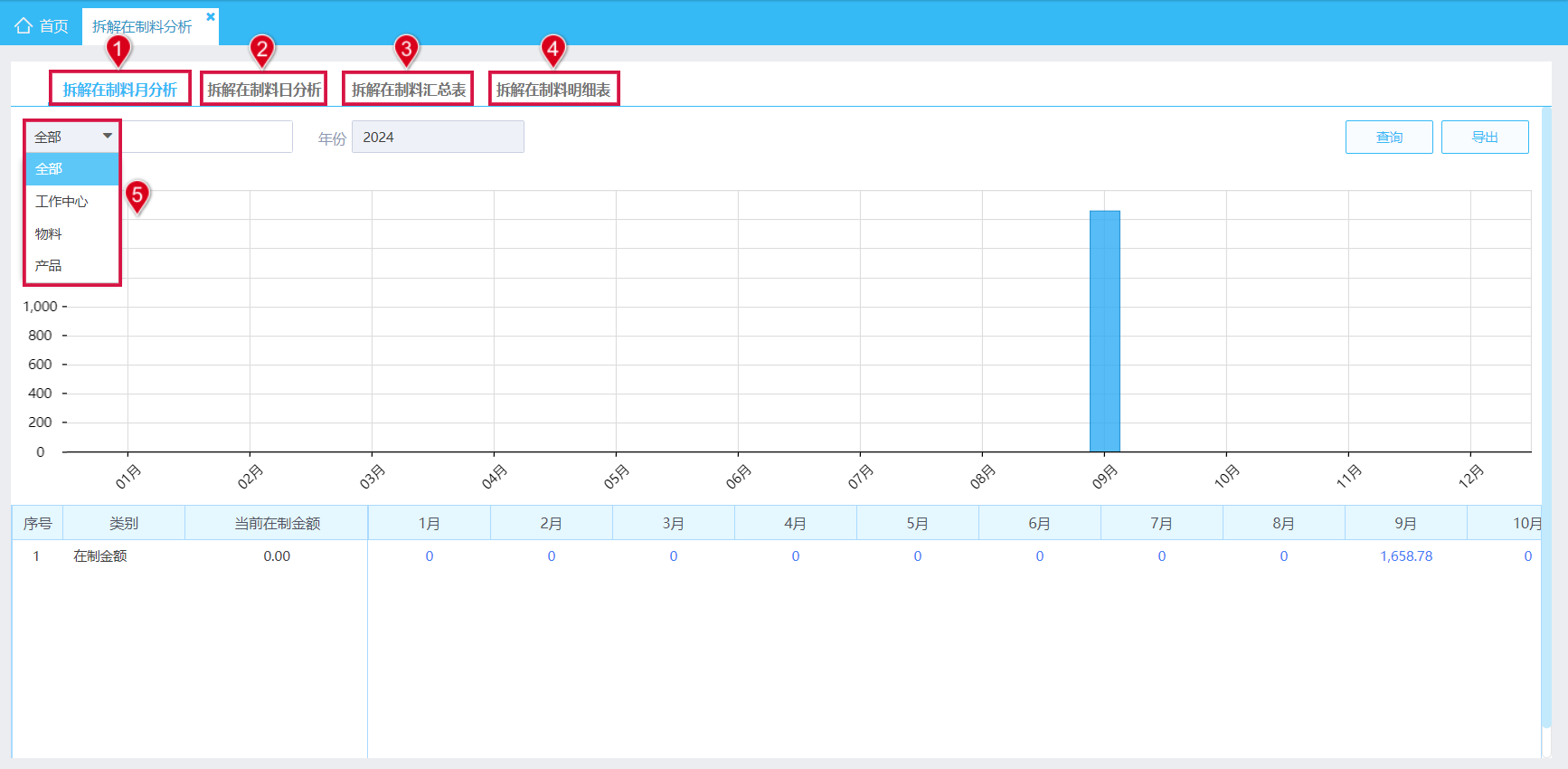Image resolution: width=1568 pixels, height=769 pixels.
Task: Open the 0 value link under 4月
Action: [x=796, y=556]
